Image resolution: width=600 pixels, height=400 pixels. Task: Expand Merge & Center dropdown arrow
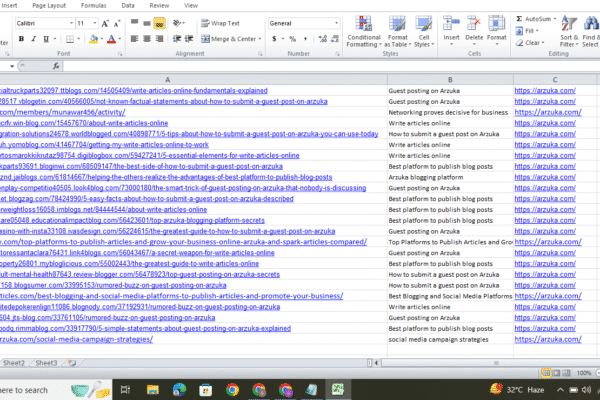(x=260, y=39)
